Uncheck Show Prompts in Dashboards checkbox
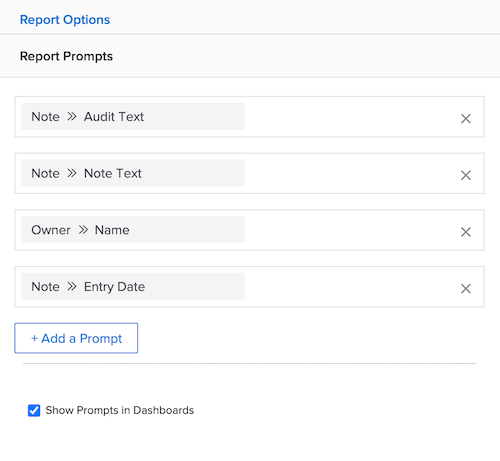 point(34,410)
